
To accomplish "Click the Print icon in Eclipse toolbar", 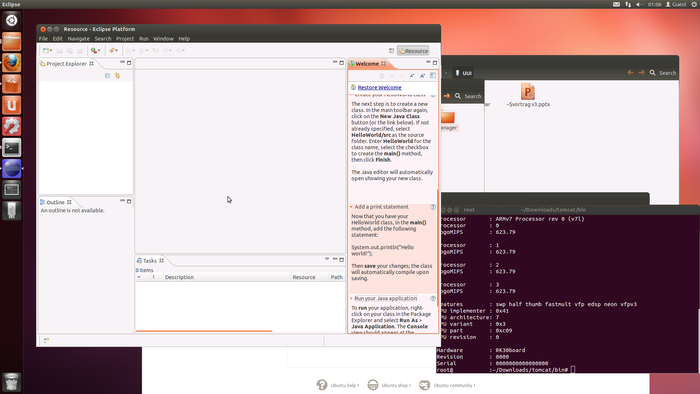I will (x=80, y=50).
